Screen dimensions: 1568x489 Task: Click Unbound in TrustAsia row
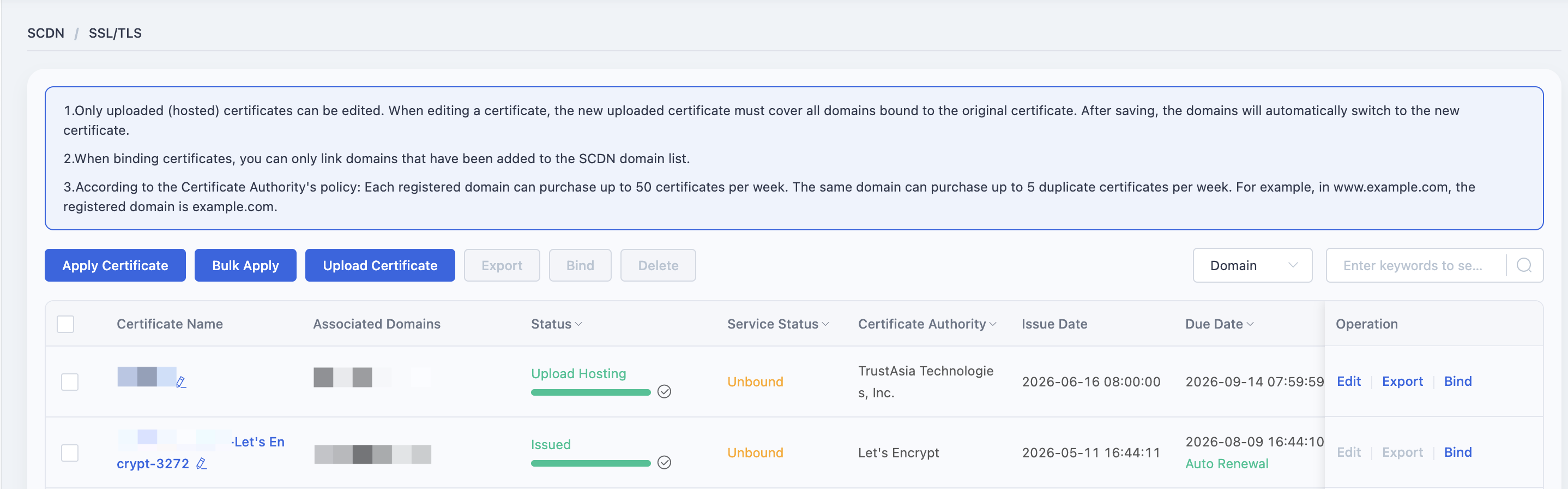pyautogui.click(x=755, y=382)
